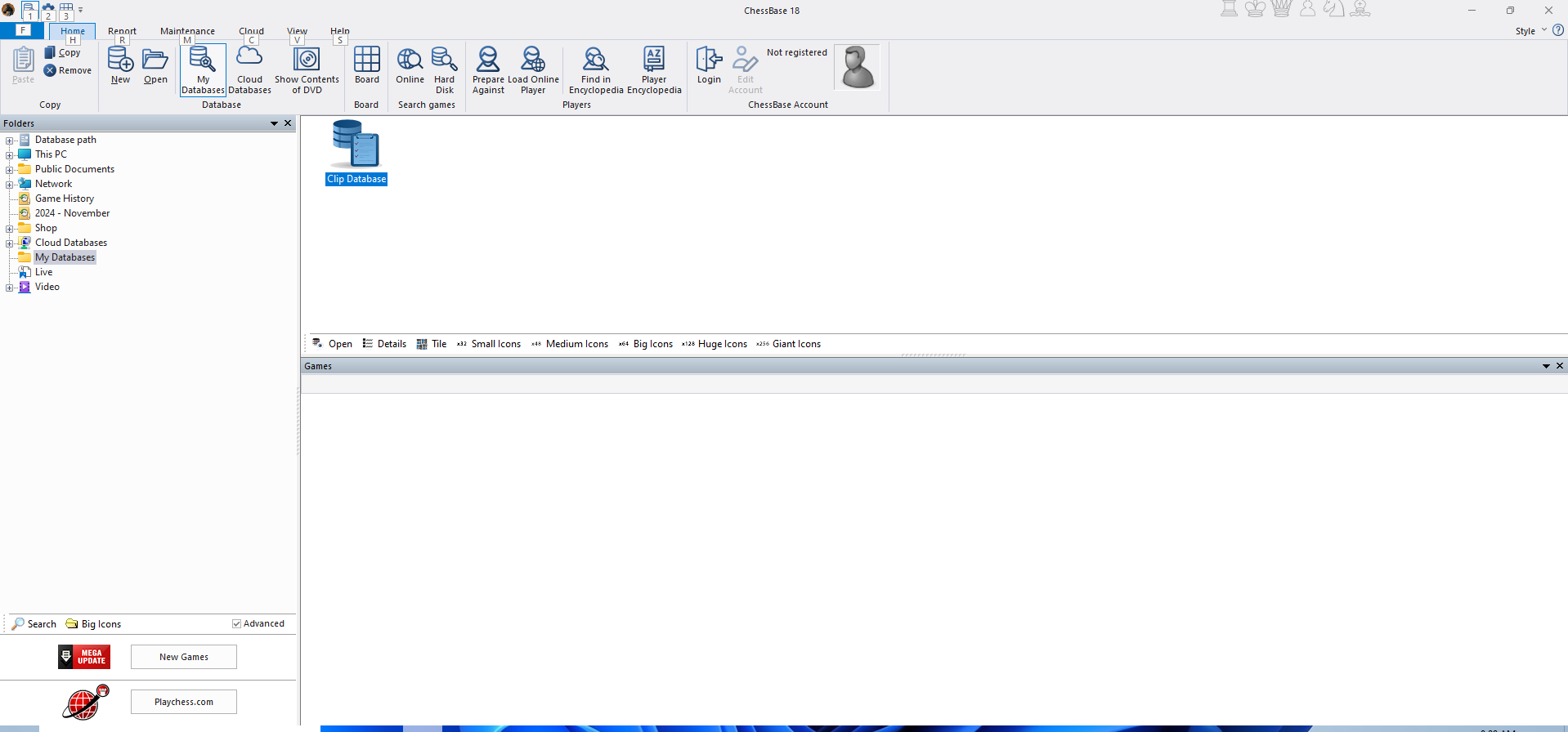Close the Folders panel

coord(288,123)
